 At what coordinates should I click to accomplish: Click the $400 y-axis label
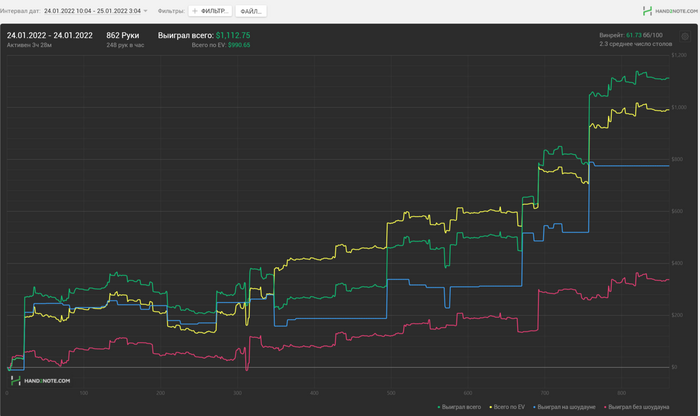(677, 263)
